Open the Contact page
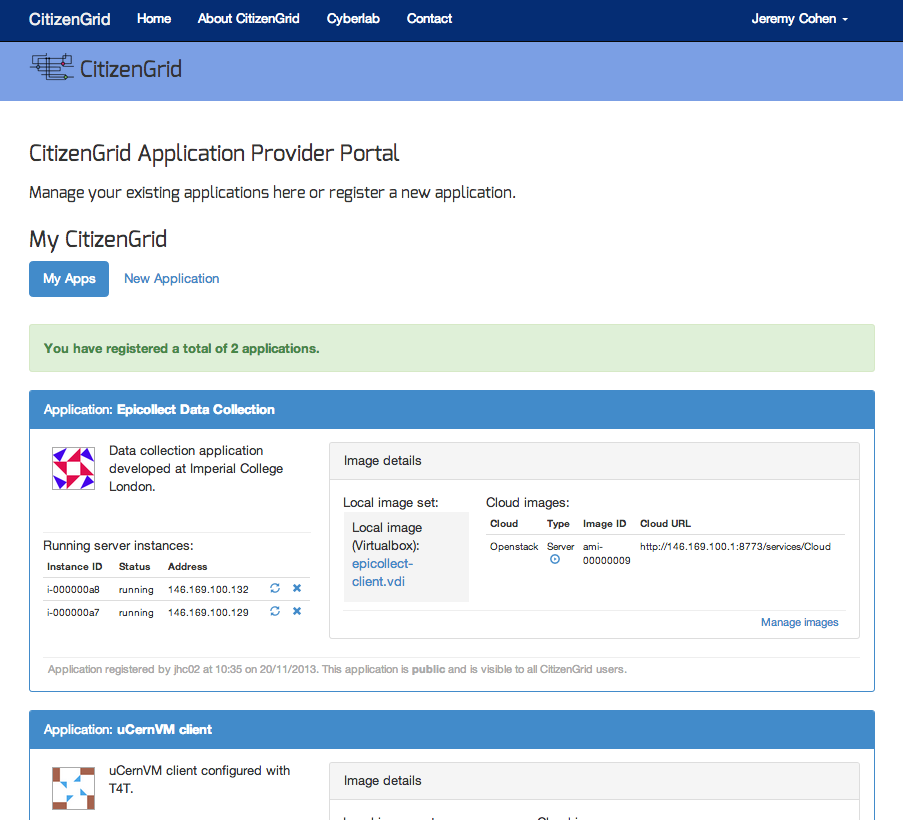The width and height of the screenshot is (903, 820). (x=430, y=19)
